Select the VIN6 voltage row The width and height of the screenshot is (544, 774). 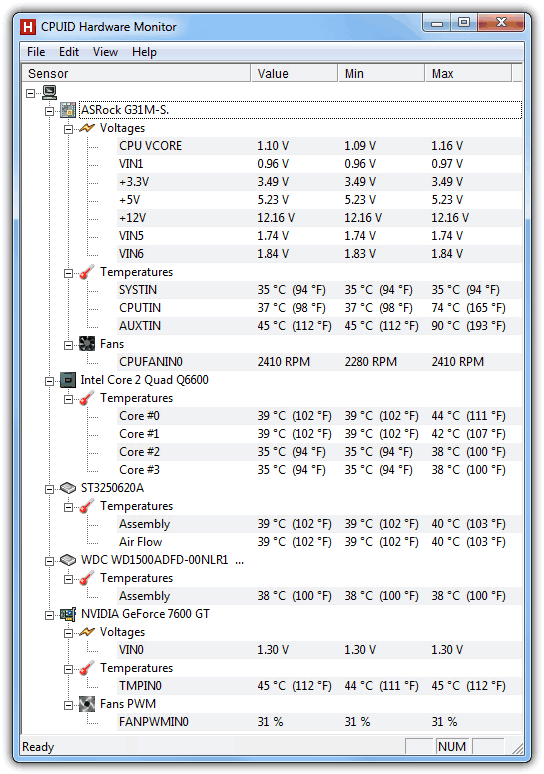(319, 254)
